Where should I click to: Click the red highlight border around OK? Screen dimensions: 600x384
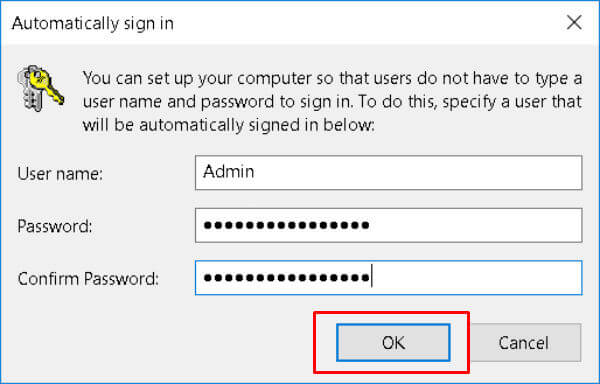(391, 313)
